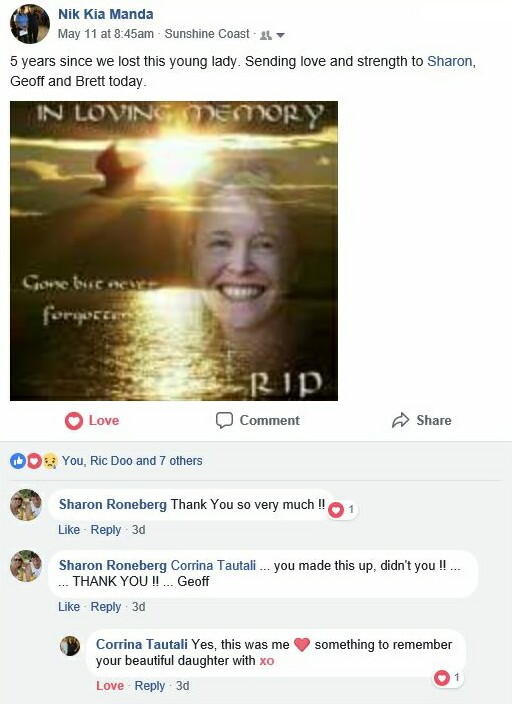The width and height of the screenshot is (512, 704).
Task: View the In Loving Memory photo
Action: click(x=174, y=251)
